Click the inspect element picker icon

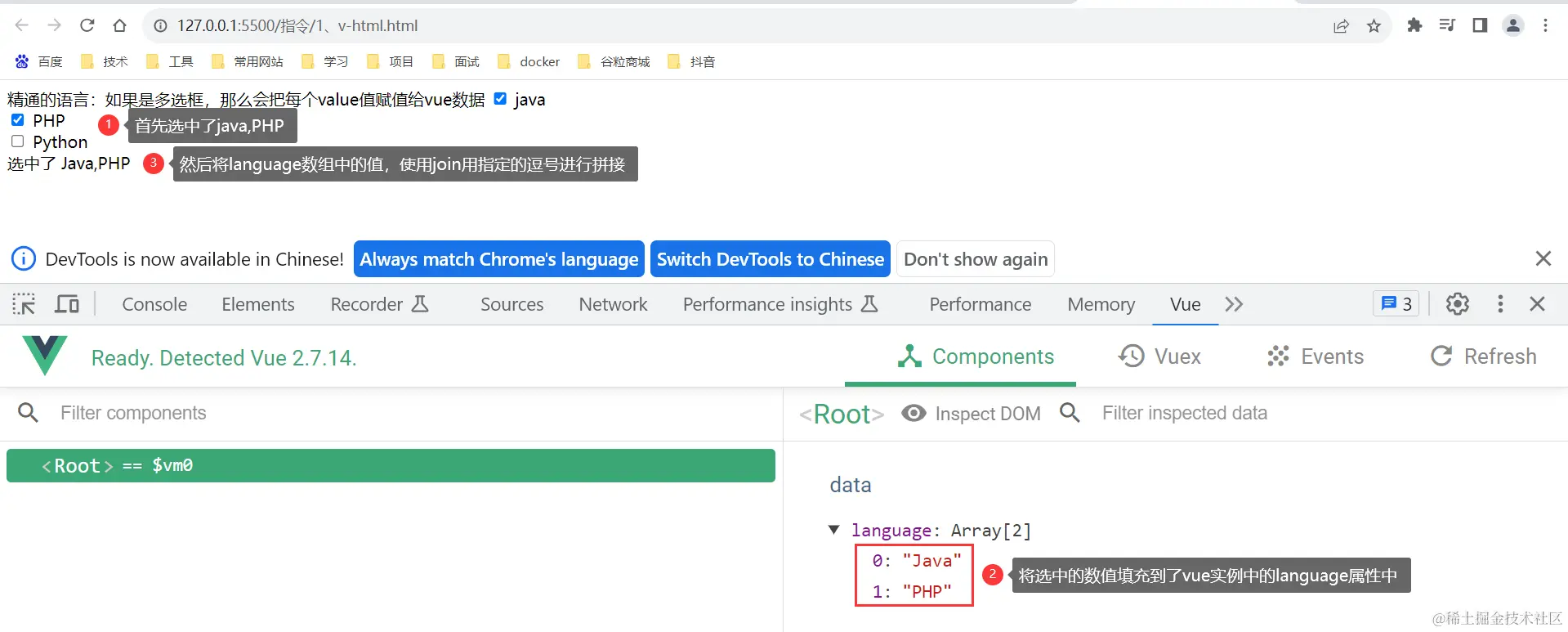(24, 304)
